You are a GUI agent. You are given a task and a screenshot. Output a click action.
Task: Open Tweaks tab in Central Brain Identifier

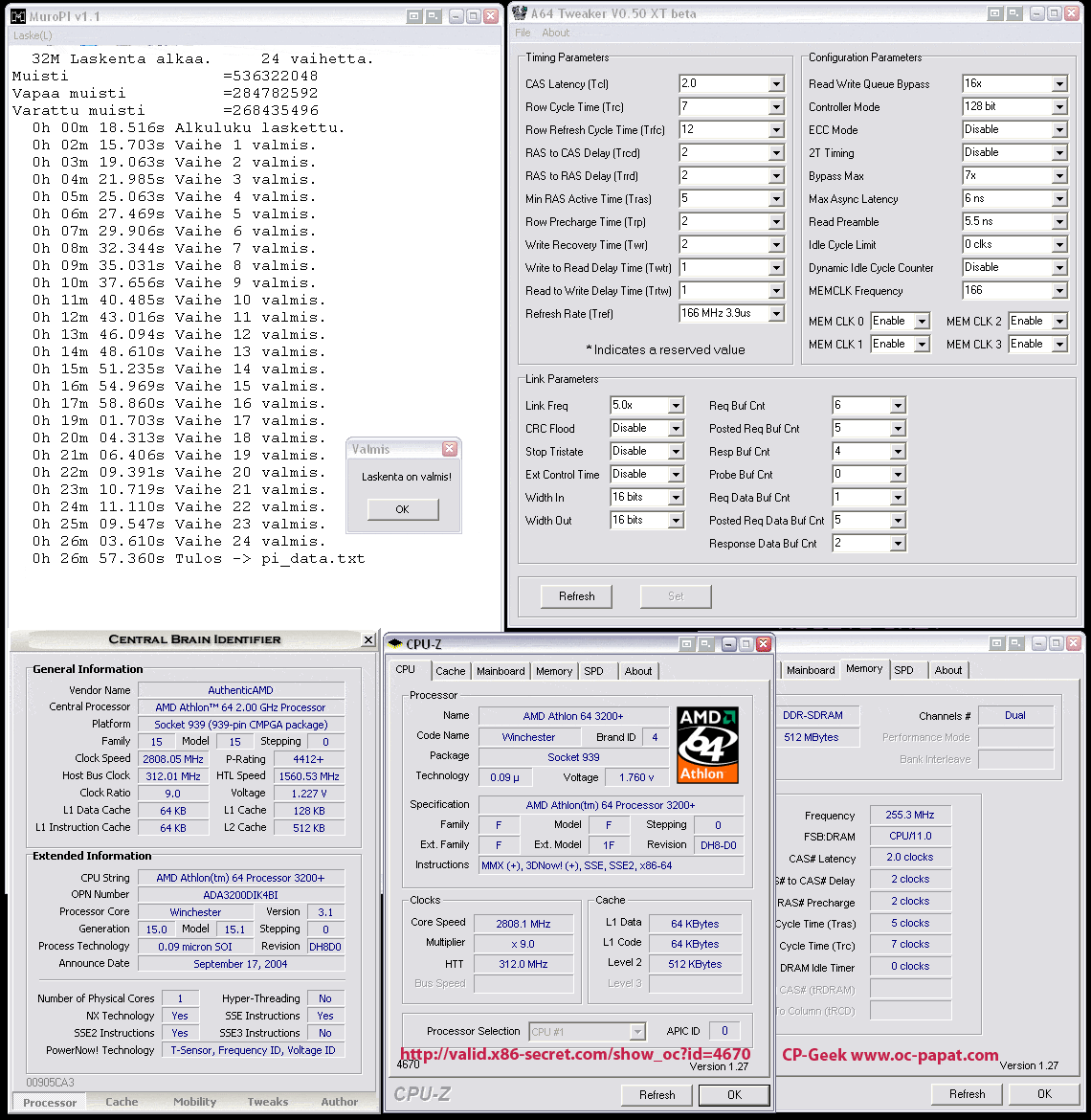[x=268, y=1102]
